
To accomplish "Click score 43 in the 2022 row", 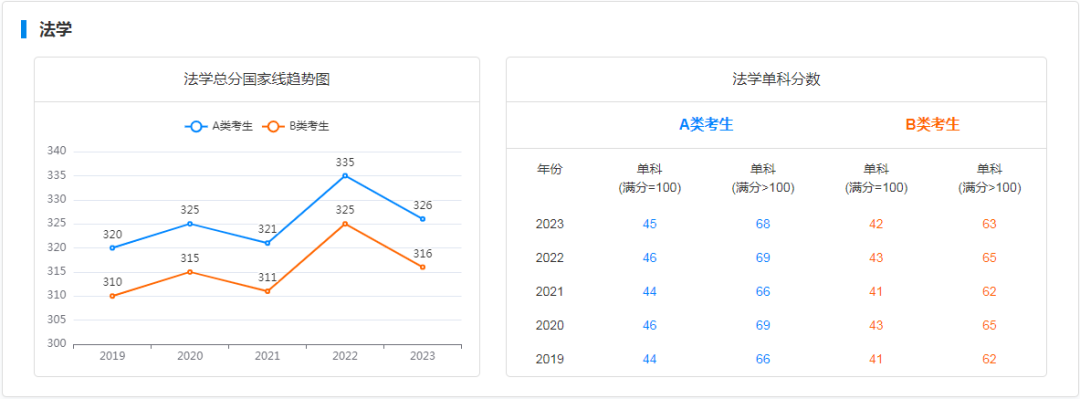I will click(876, 258).
